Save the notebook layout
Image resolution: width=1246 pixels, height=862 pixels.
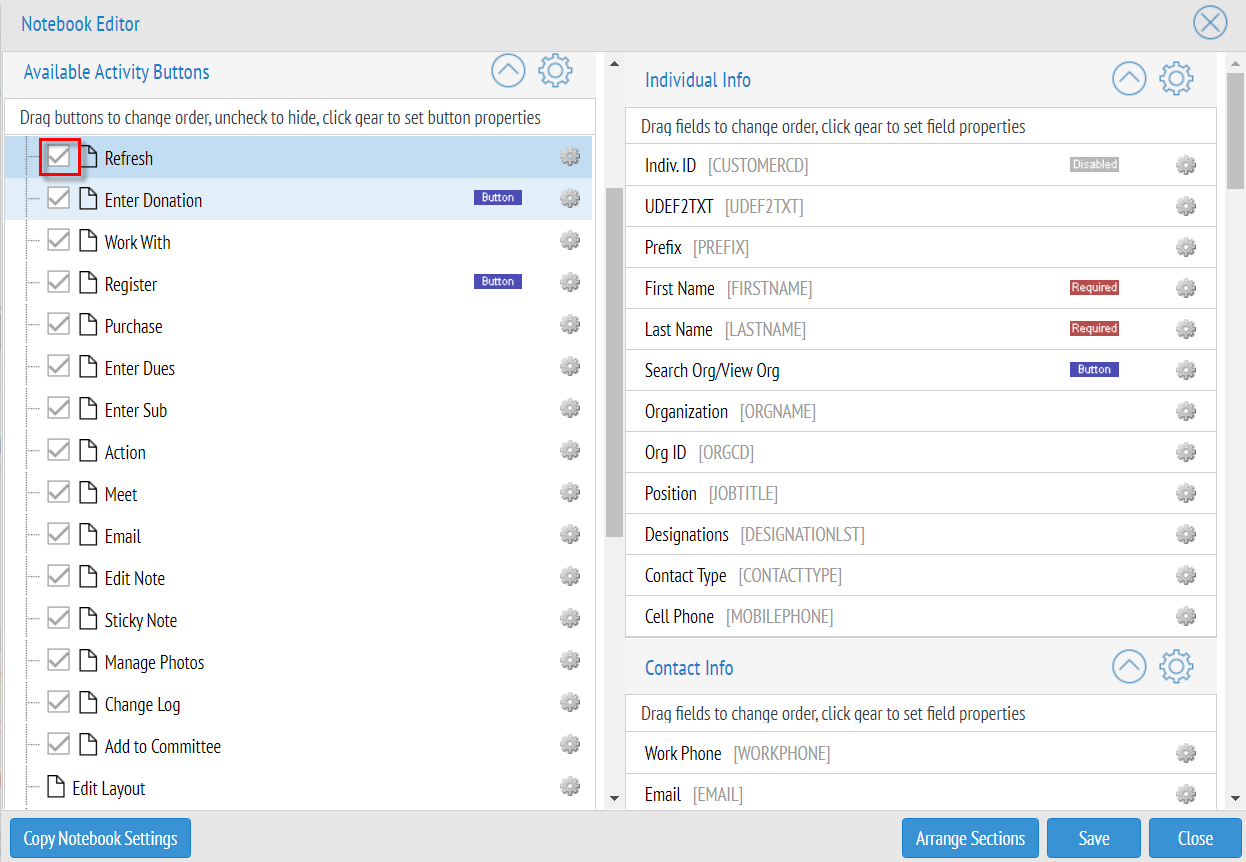click(x=1094, y=838)
